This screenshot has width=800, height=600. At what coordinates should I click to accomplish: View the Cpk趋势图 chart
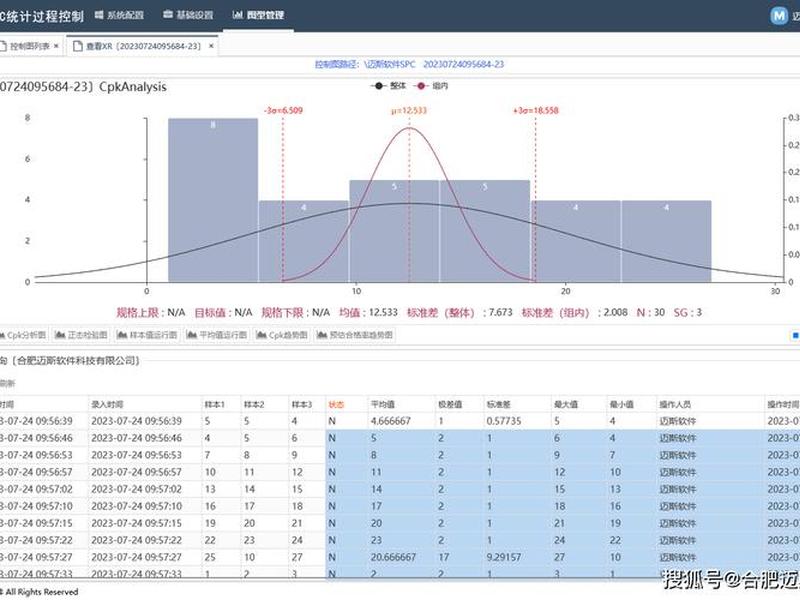[x=282, y=335]
